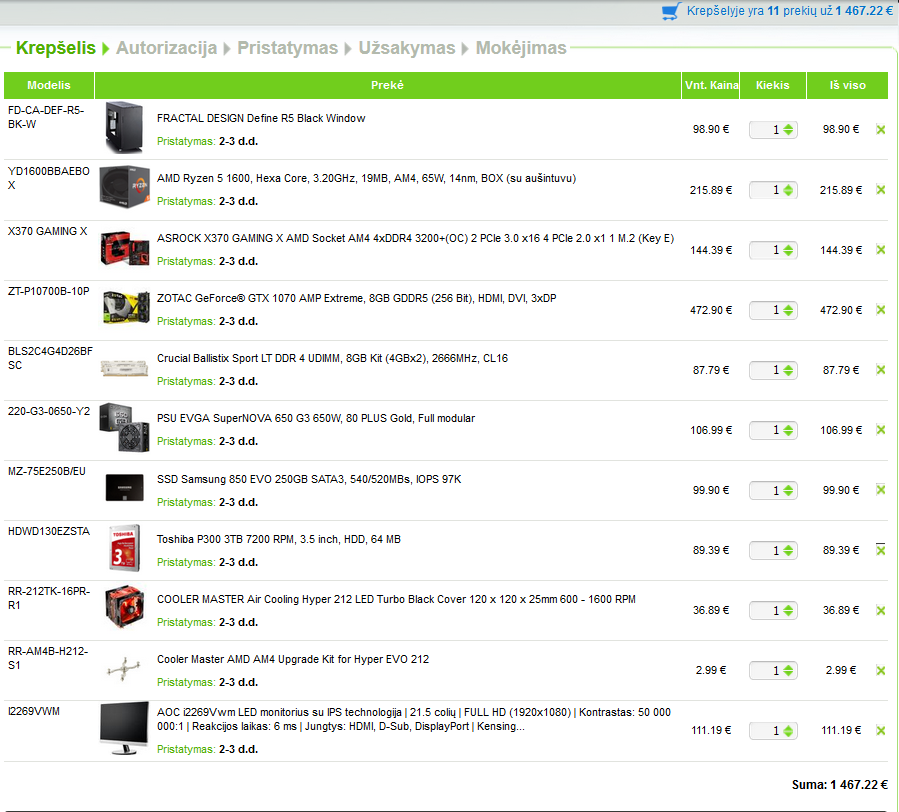
Task: Click the EVGA power supply thumbnail
Action: (x=124, y=427)
